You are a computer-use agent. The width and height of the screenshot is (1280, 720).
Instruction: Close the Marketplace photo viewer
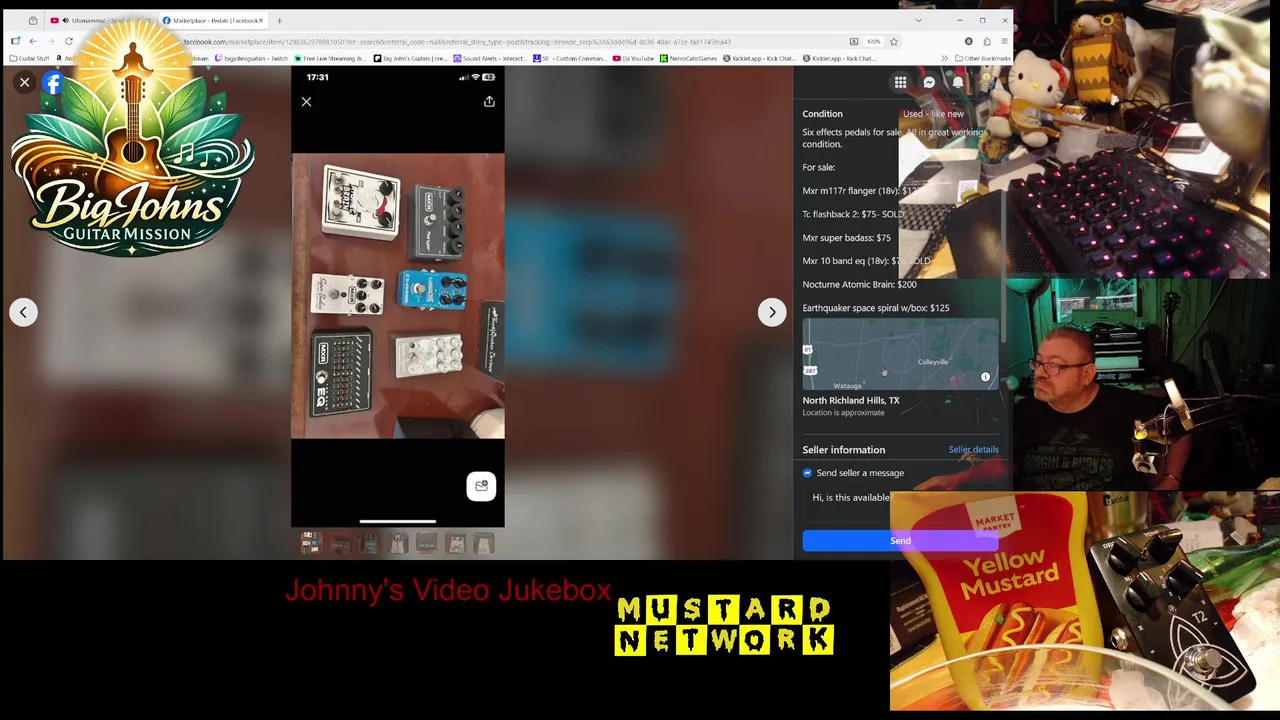[24, 83]
